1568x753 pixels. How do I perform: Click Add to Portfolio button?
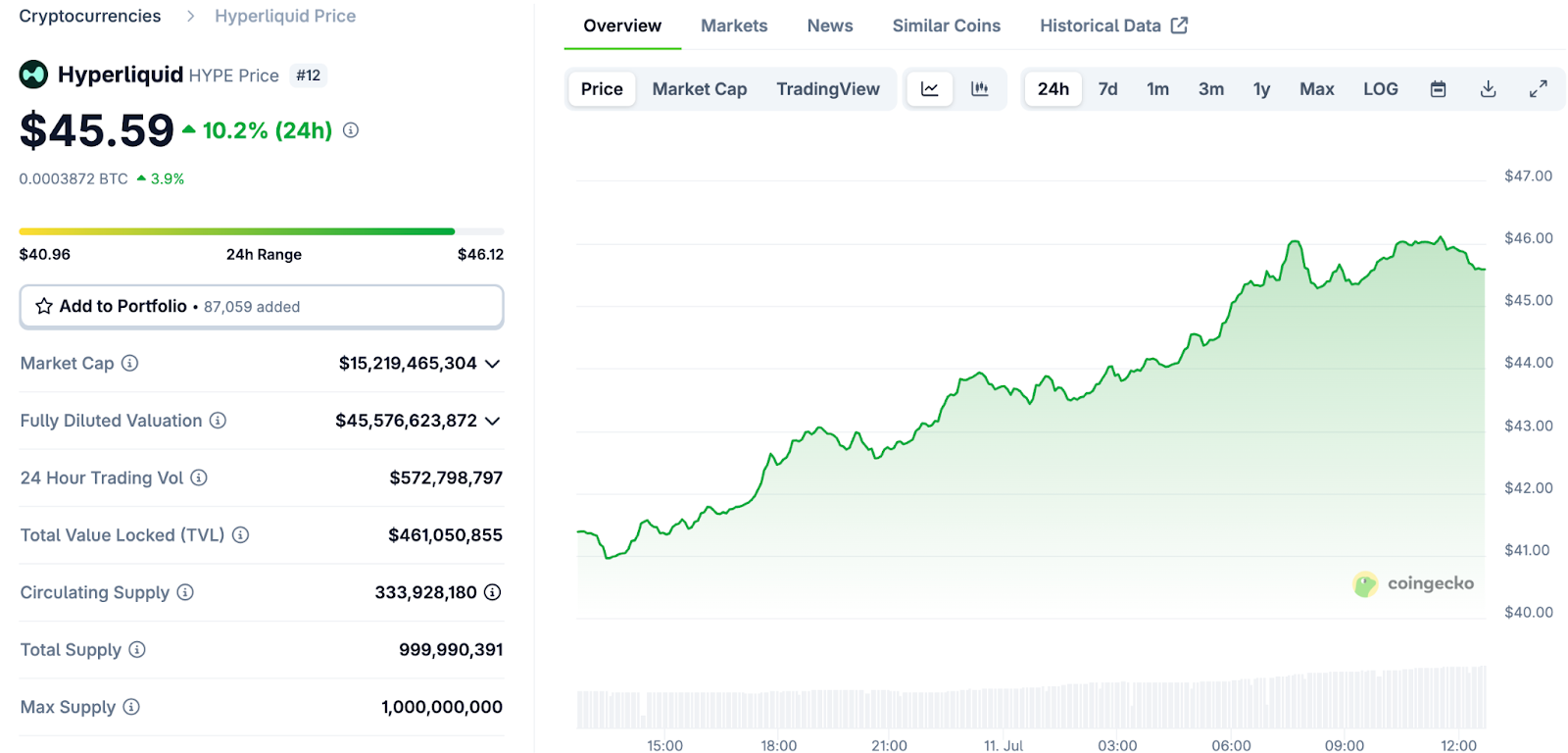point(262,307)
